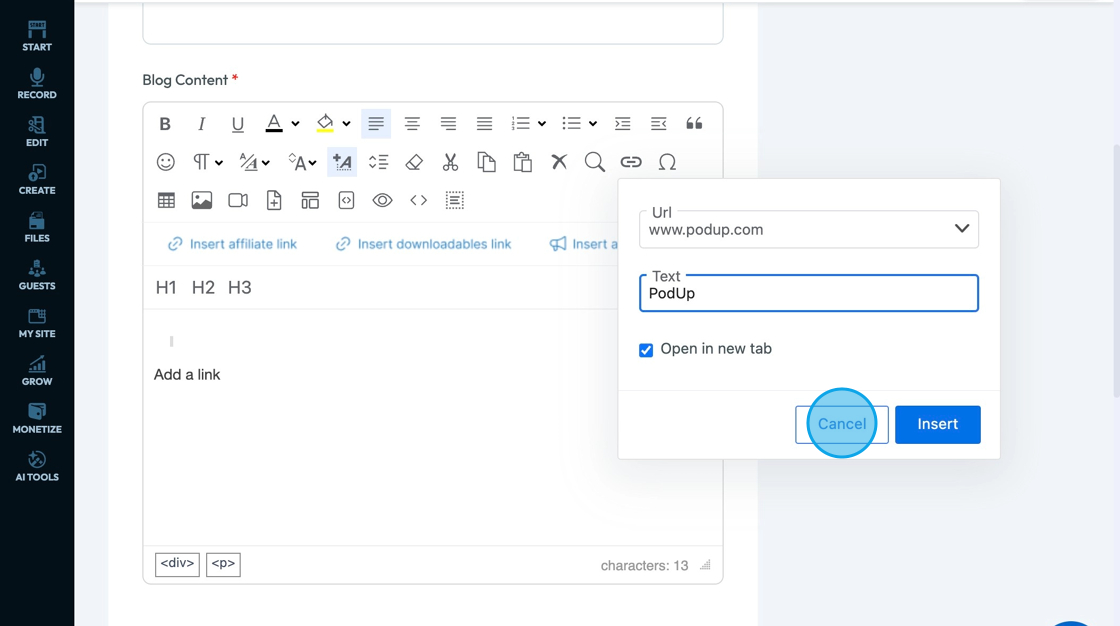
Task: Insert special character omega icon
Action: (667, 162)
